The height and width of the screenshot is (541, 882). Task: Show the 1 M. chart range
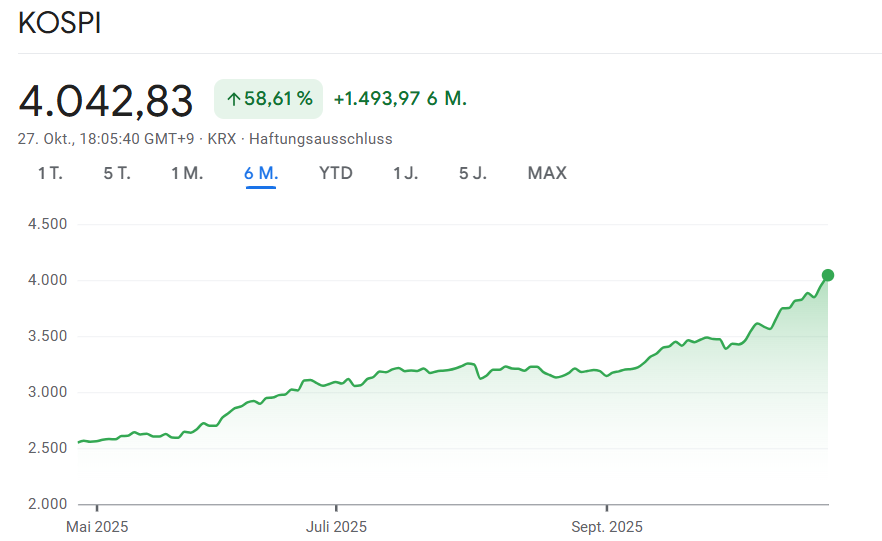point(187,173)
